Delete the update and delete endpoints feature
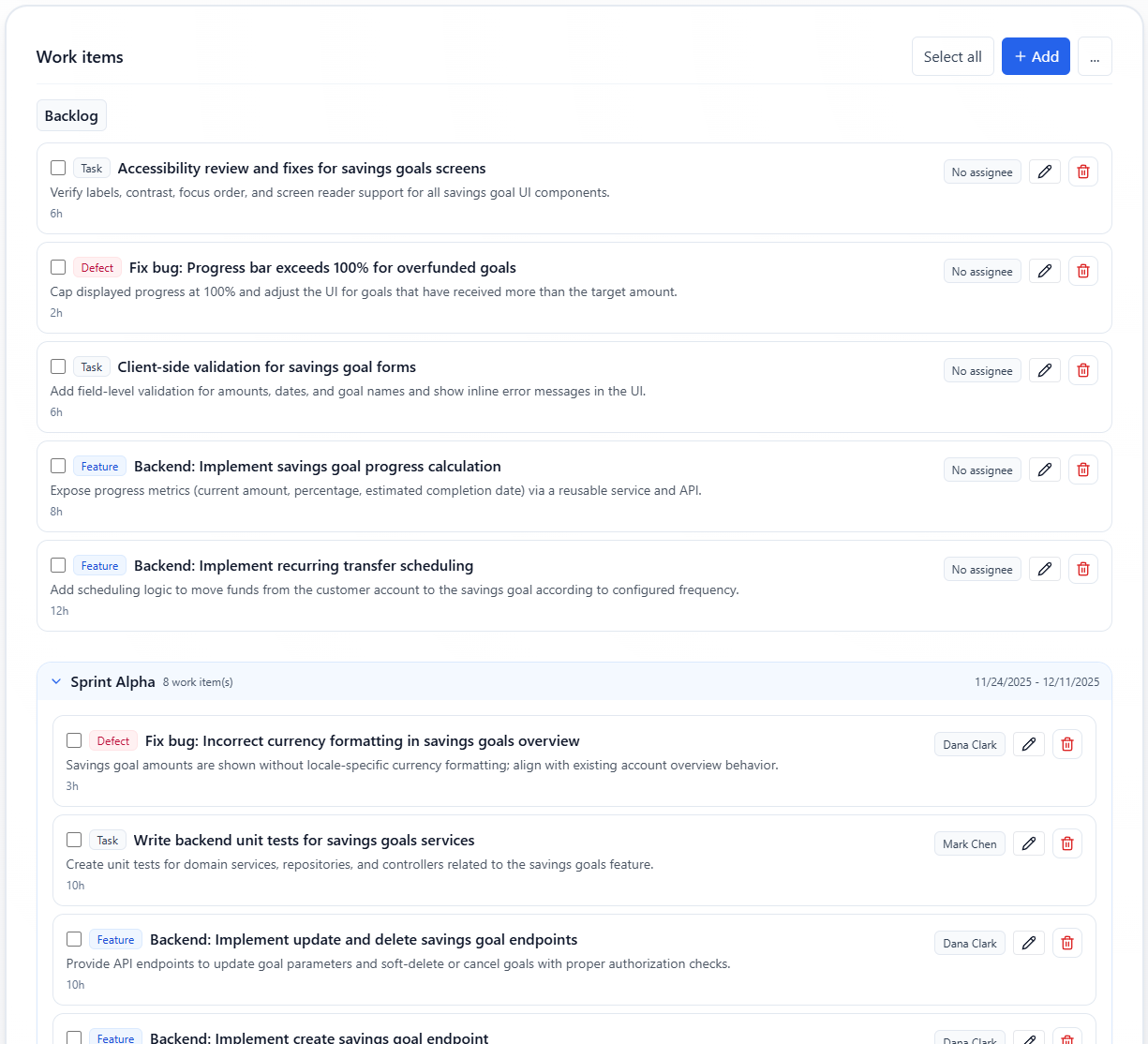Image resolution: width=1148 pixels, height=1044 pixels. (x=1066, y=943)
